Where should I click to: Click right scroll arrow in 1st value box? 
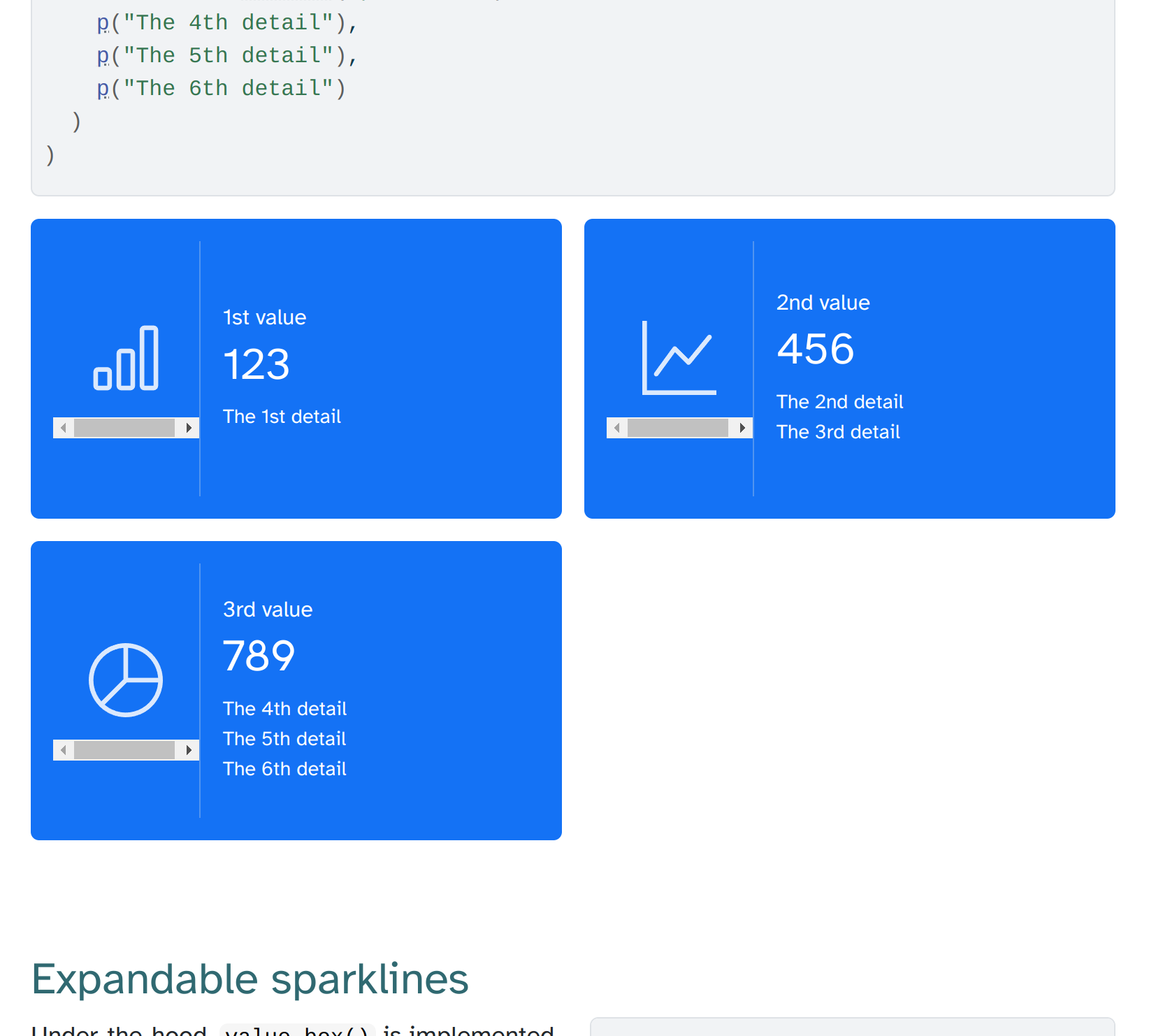click(x=189, y=428)
